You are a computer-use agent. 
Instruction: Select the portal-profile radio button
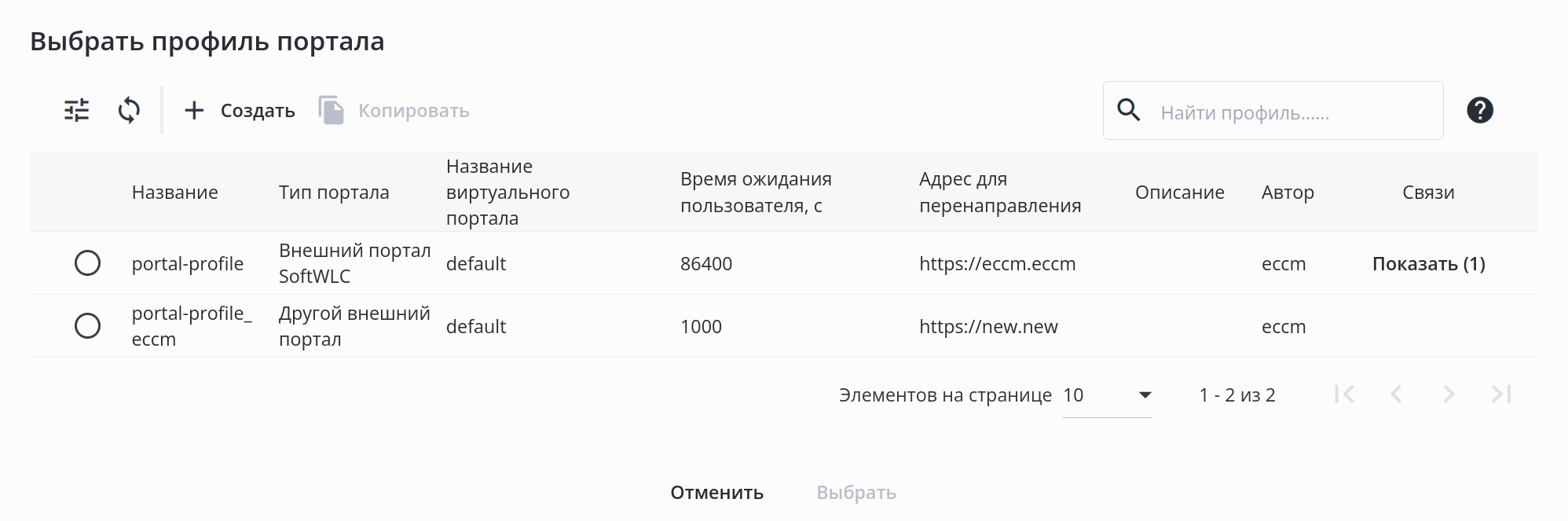coord(87,262)
